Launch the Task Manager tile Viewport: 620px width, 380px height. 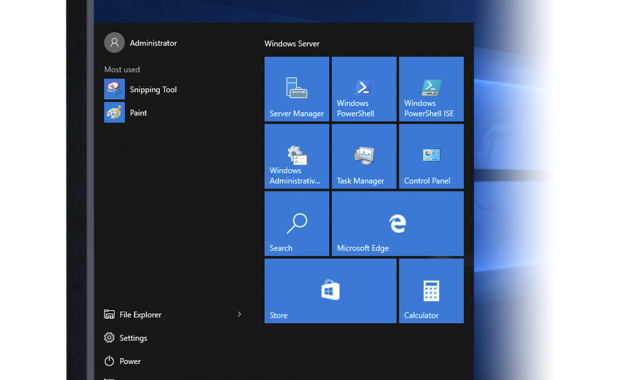[x=364, y=156]
